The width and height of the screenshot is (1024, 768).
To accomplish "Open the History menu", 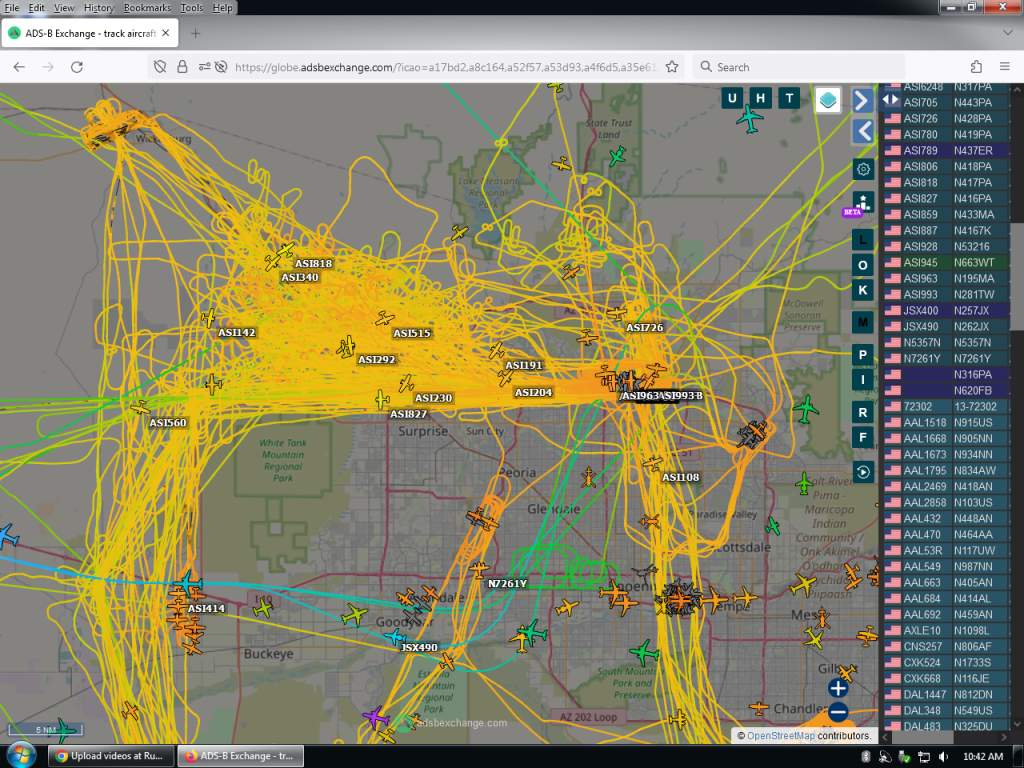I will coord(99,8).
